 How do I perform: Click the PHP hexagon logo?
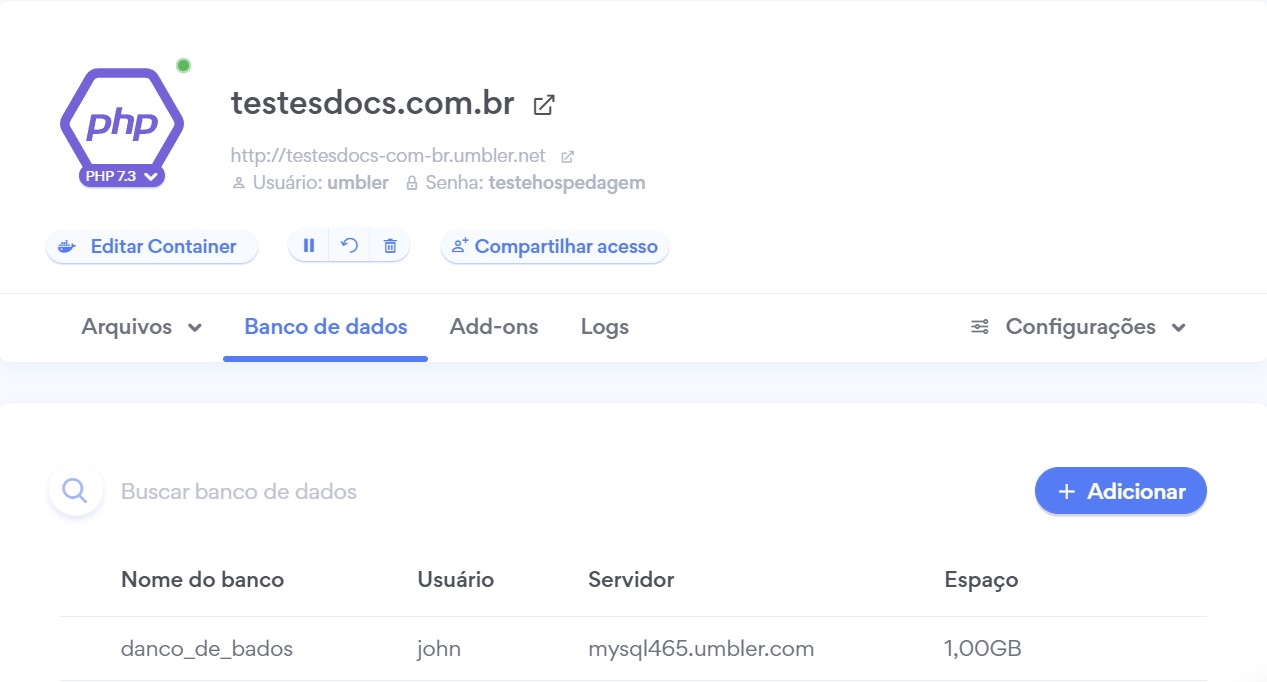tap(122, 120)
